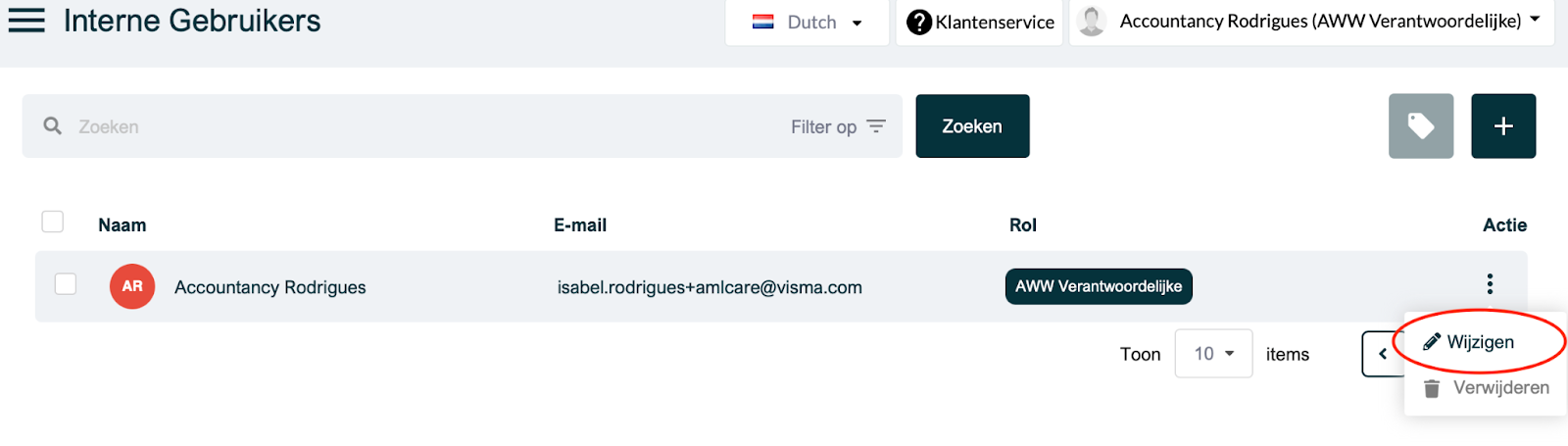This screenshot has height=446, width=1568.
Task: Click the question mark Klantenservice icon
Action: [x=918, y=22]
